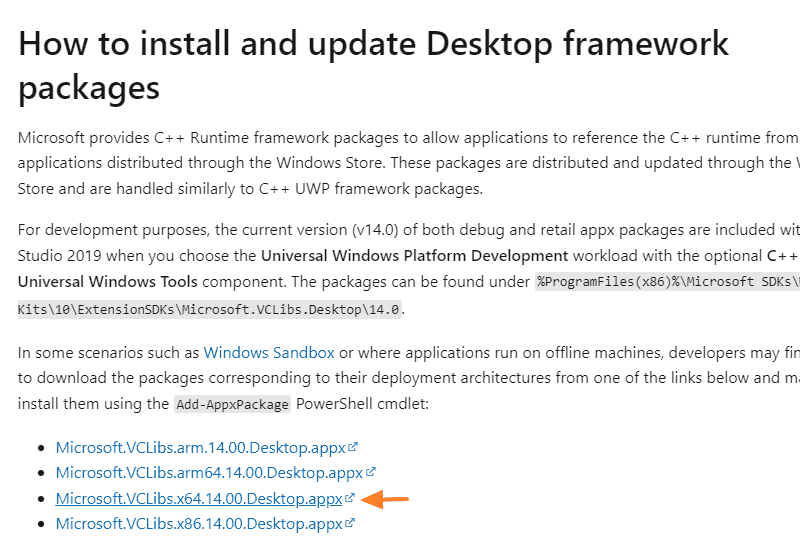The image size is (800, 555).
Task: Click external-link icon beside arm.14.00 package
Action: pos(354,447)
